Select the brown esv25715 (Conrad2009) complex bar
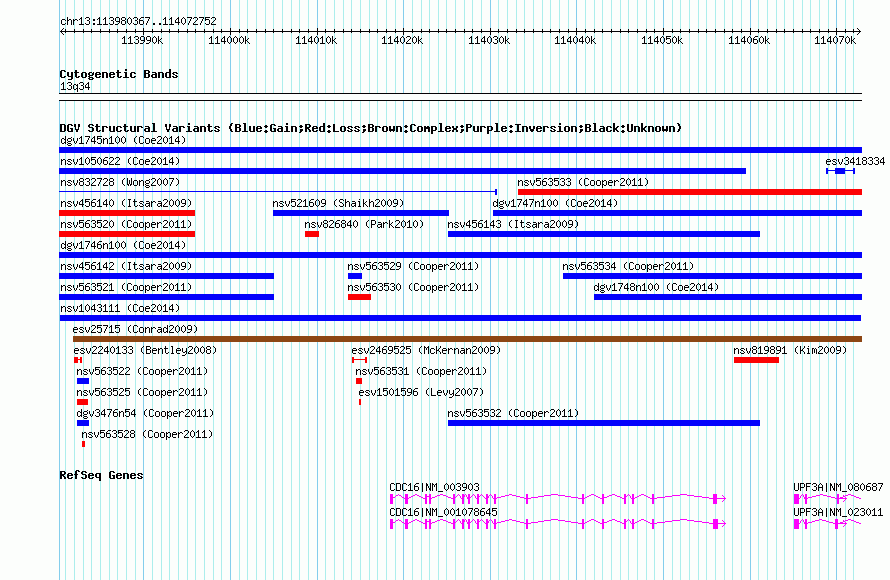The width and height of the screenshot is (890, 580). point(467,339)
